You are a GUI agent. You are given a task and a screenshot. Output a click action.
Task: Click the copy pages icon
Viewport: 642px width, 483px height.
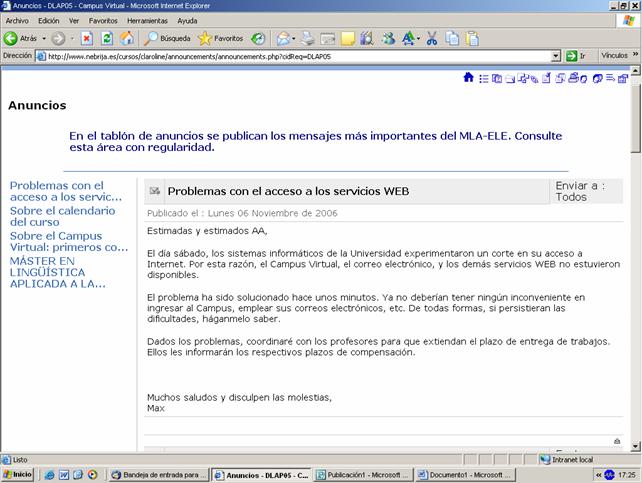[x=452, y=38]
